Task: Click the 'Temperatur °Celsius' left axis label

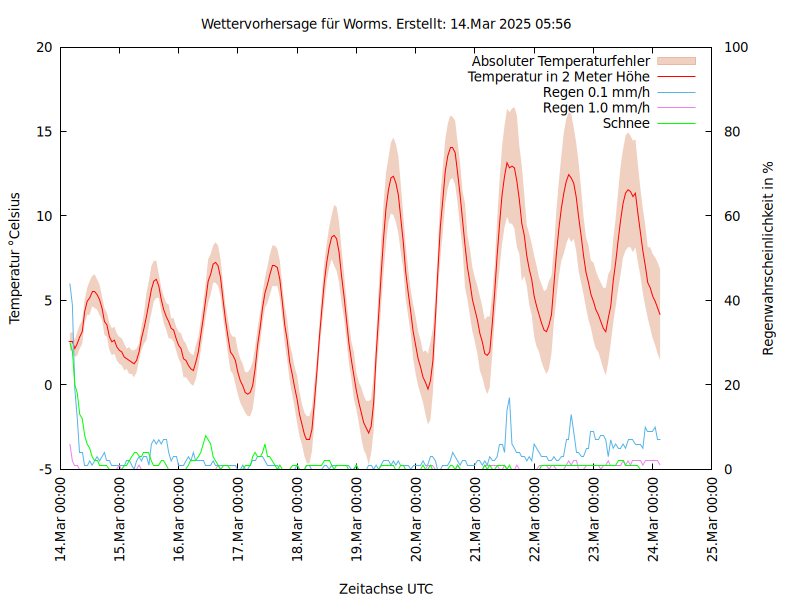Action: (x=15, y=258)
